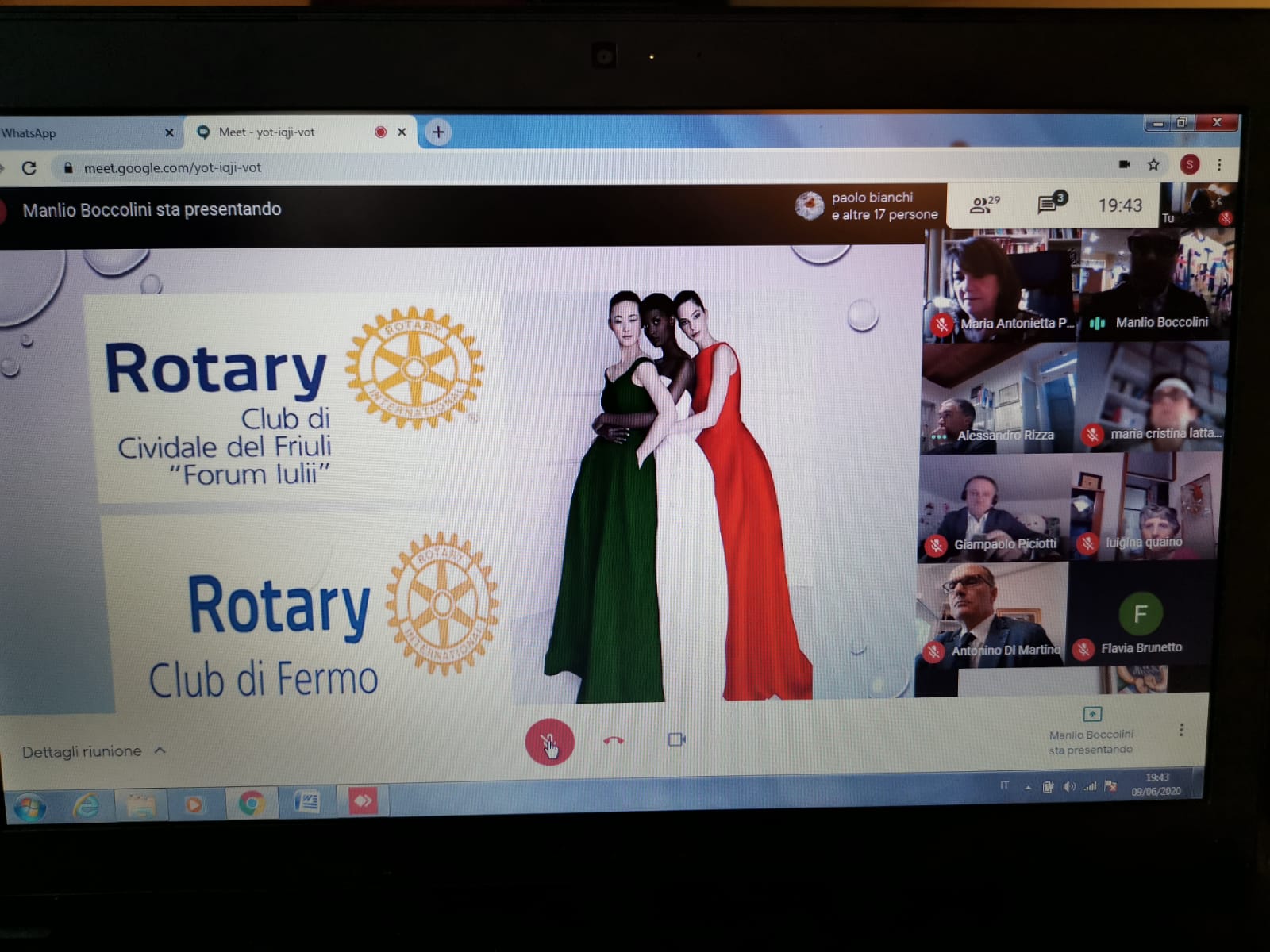
Task: Click the padlock site info icon
Action: (68, 167)
